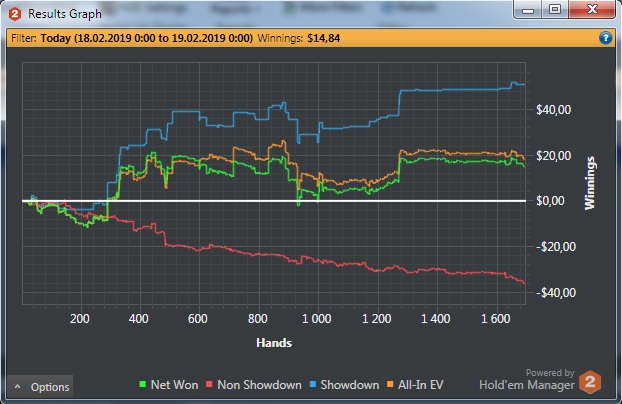622x404 pixels.
Task: Toggle the Net Won green legend swatch
Action: [x=143, y=384]
